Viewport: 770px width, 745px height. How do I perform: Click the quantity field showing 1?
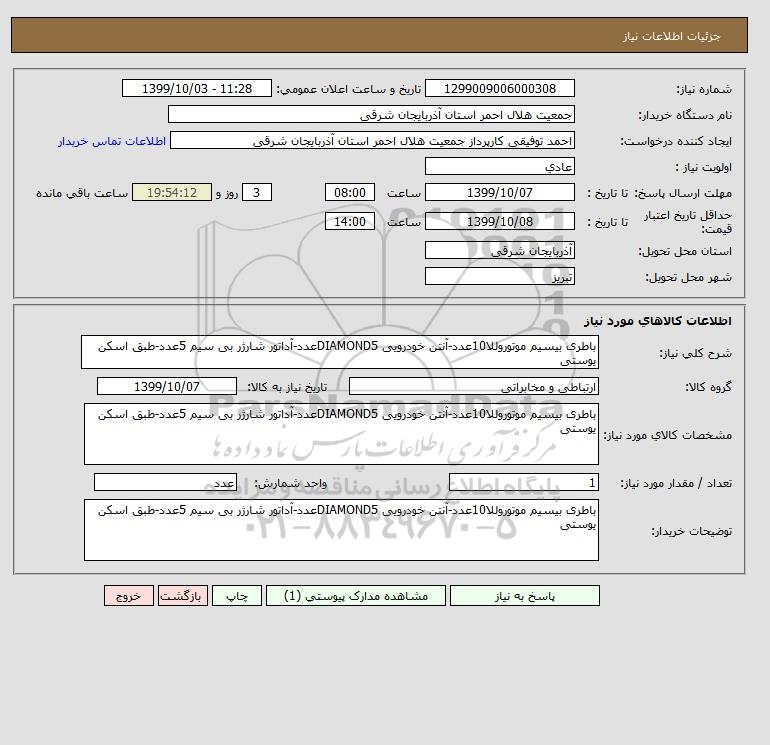pyautogui.click(x=523, y=483)
